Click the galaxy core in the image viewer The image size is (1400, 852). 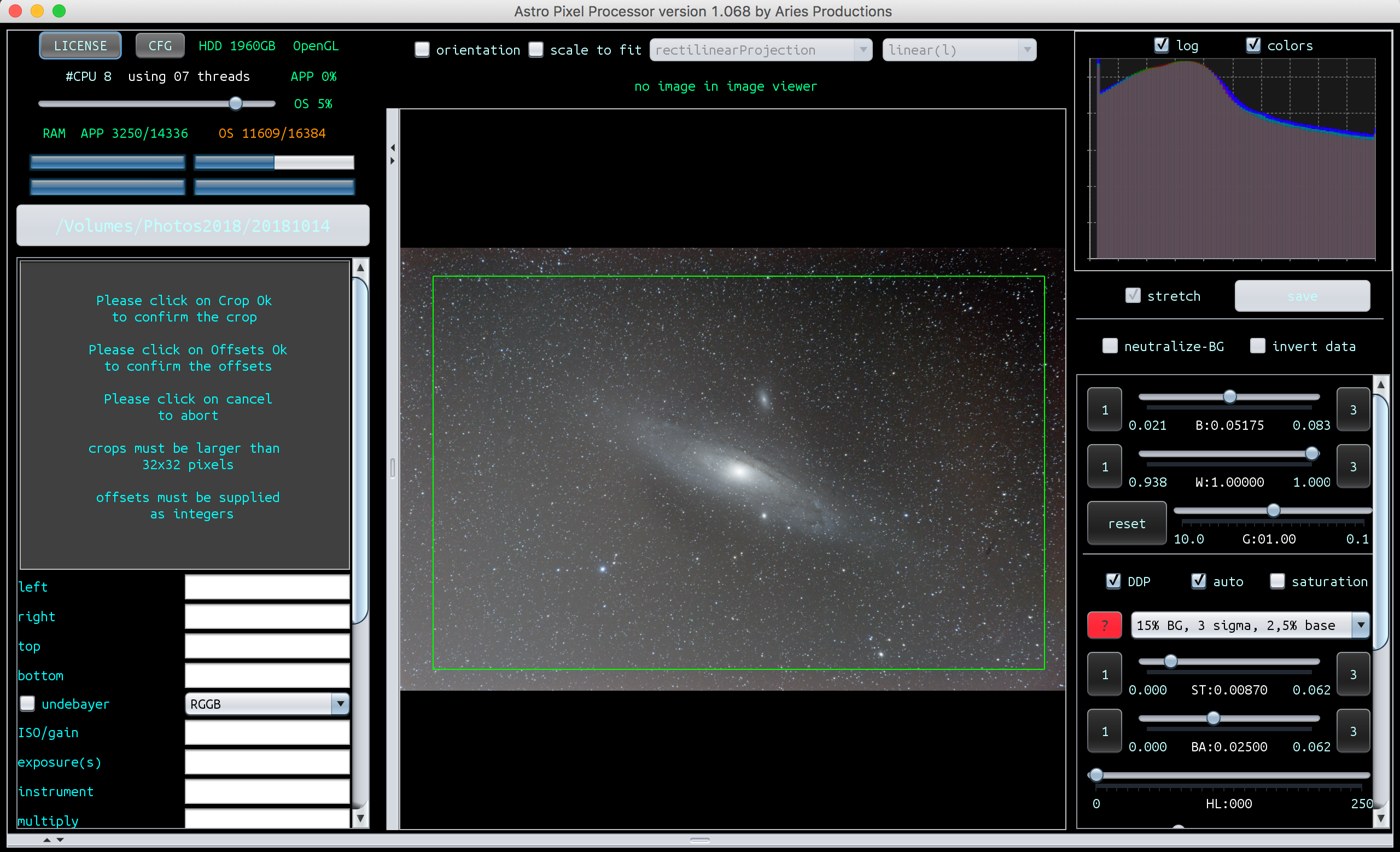(738, 469)
